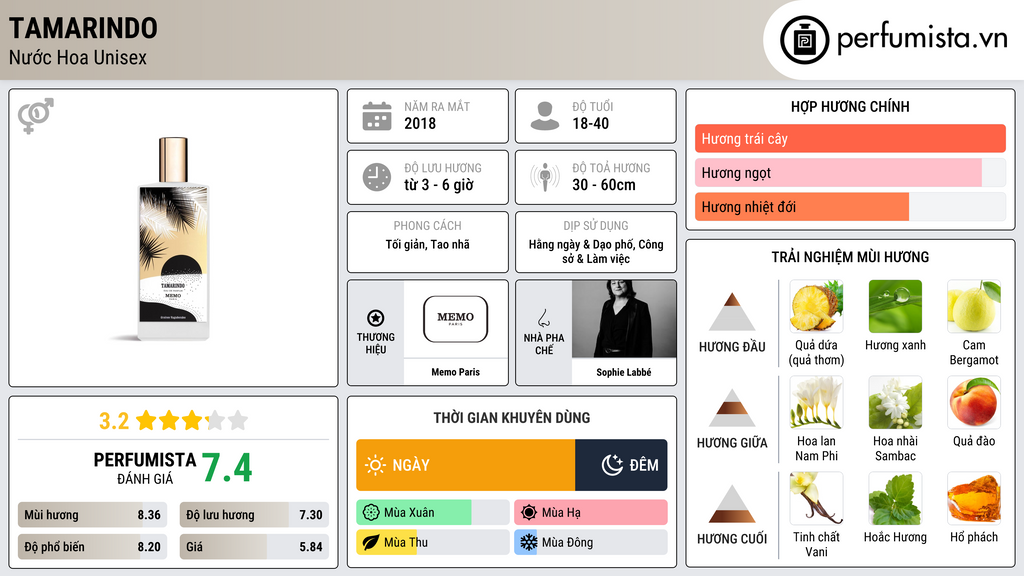The image size is (1024, 576).
Task: Click the moon icon in the Đêm bar
Action: 612,465
